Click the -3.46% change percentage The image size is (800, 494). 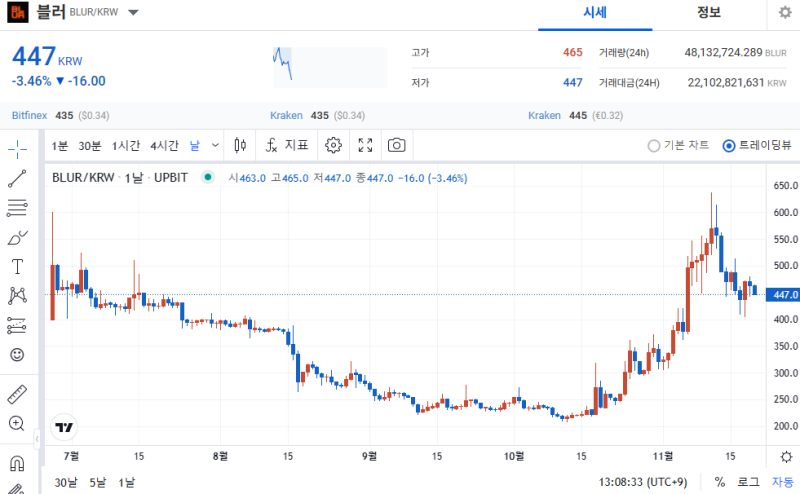click(x=32, y=81)
